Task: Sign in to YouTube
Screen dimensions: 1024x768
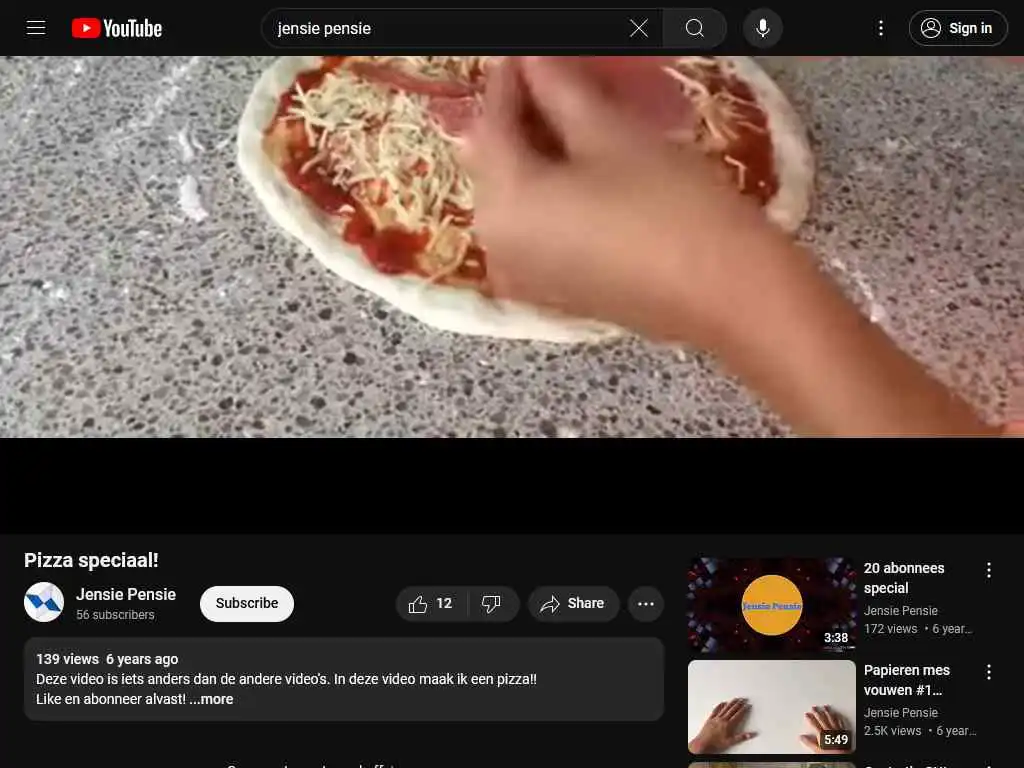Action: (x=957, y=28)
